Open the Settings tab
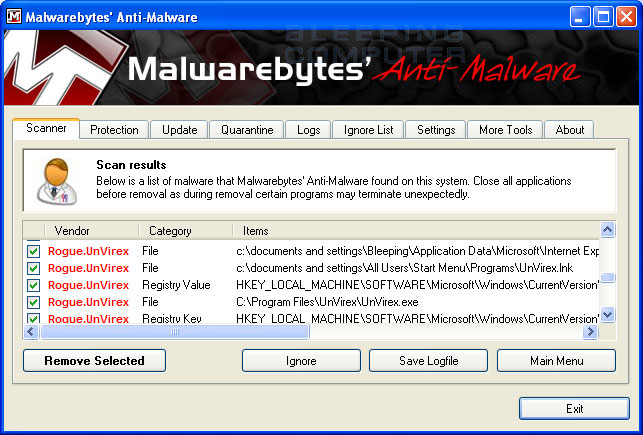643x435 pixels. click(x=436, y=130)
